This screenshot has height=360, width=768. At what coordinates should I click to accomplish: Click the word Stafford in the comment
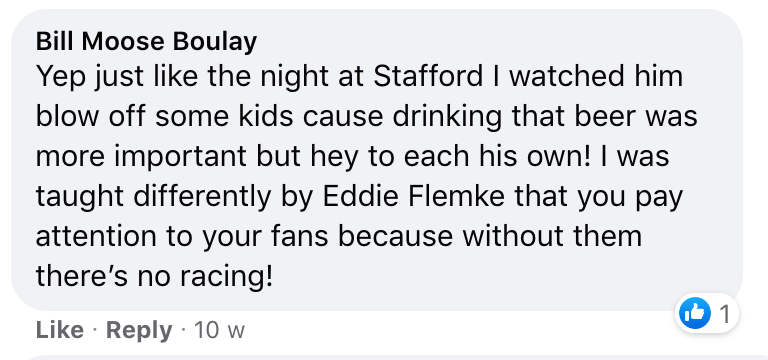pyautogui.click(x=428, y=76)
